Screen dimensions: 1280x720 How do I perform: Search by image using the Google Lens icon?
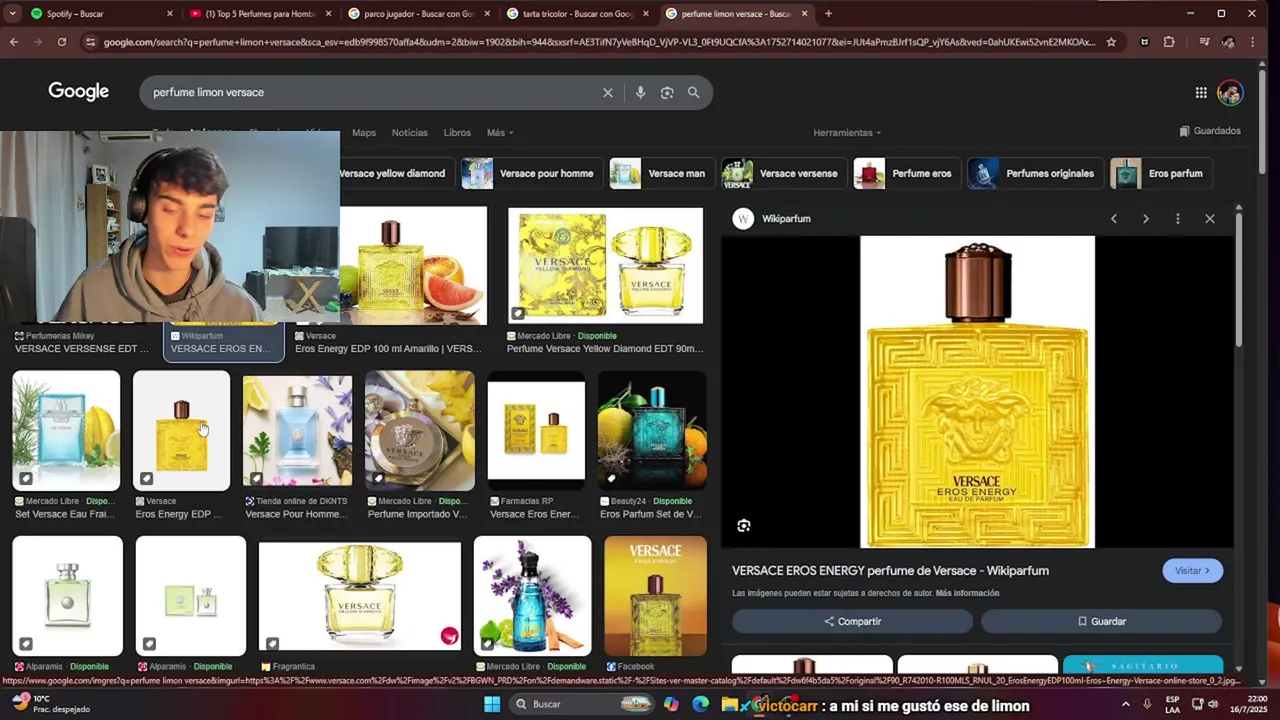(667, 92)
